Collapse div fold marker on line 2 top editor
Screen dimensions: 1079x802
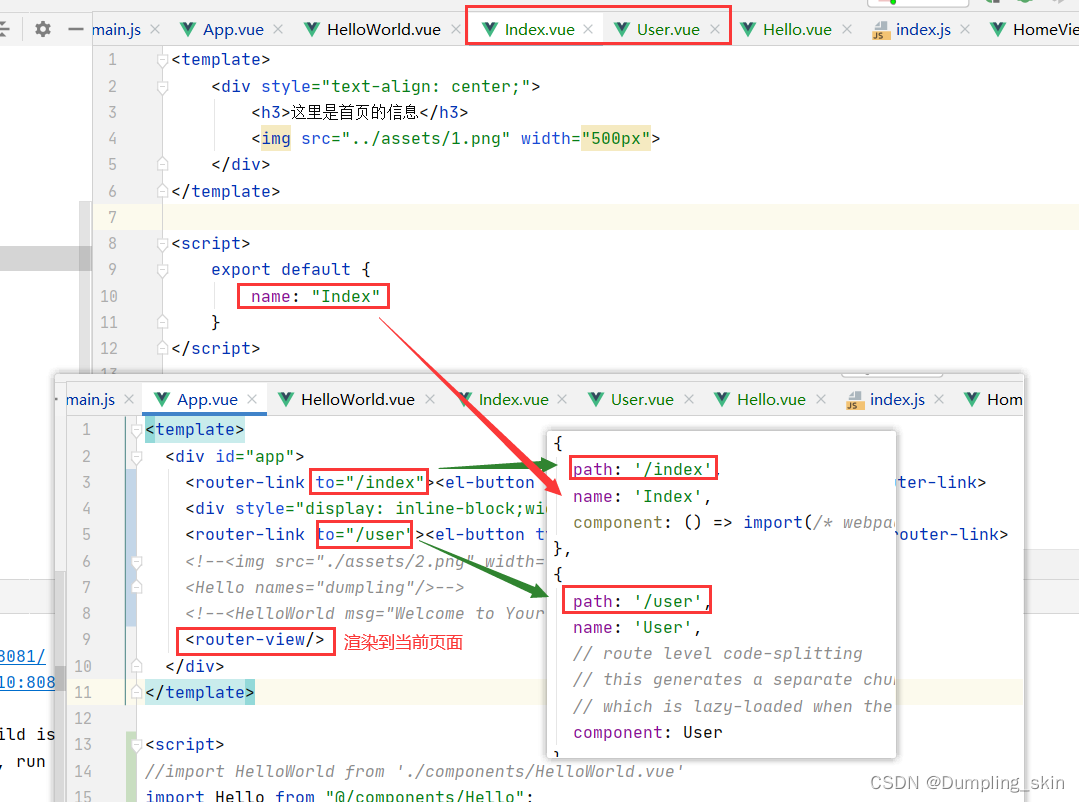(162, 87)
